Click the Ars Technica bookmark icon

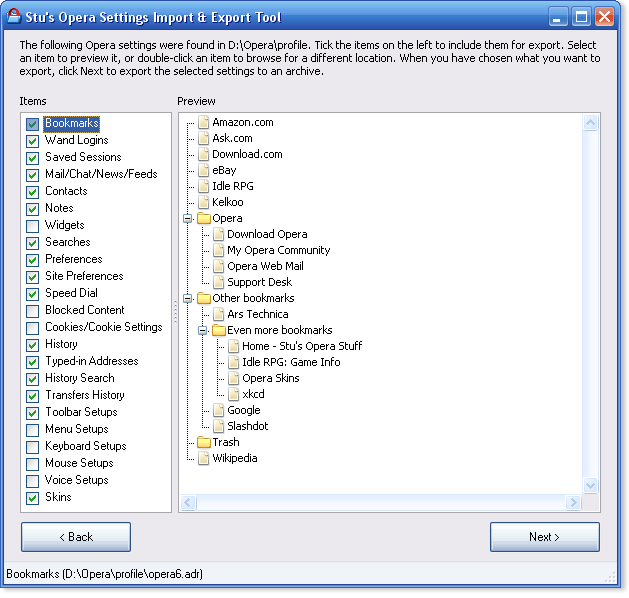(x=219, y=314)
